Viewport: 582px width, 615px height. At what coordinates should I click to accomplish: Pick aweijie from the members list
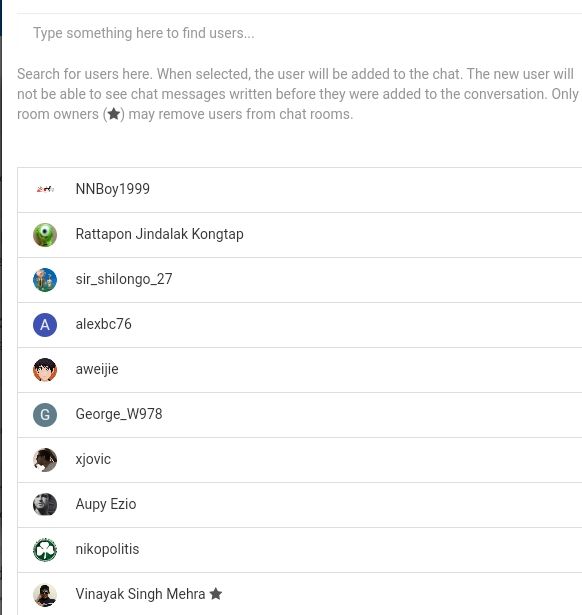(97, 369)
